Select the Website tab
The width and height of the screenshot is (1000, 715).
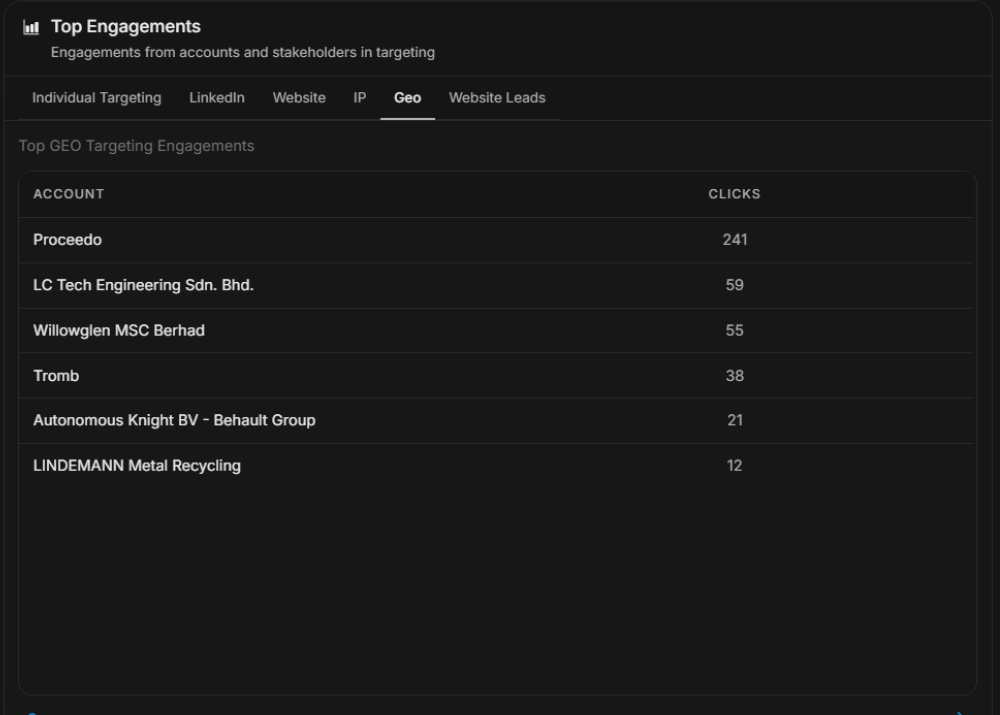pos(299,98)
